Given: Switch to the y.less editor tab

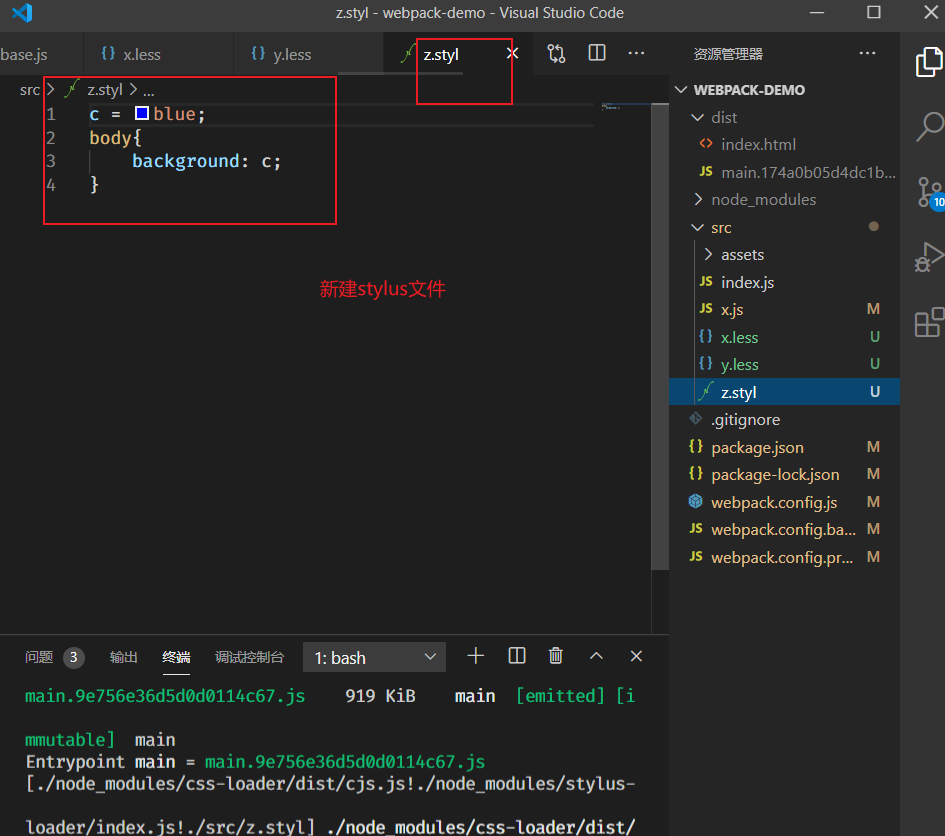Looking at the screenshot, I should (291, 55).
